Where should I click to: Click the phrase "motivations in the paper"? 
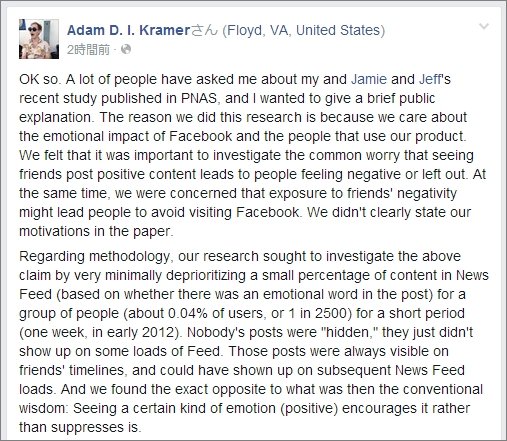pyautogui.click(x=95, y=231)
